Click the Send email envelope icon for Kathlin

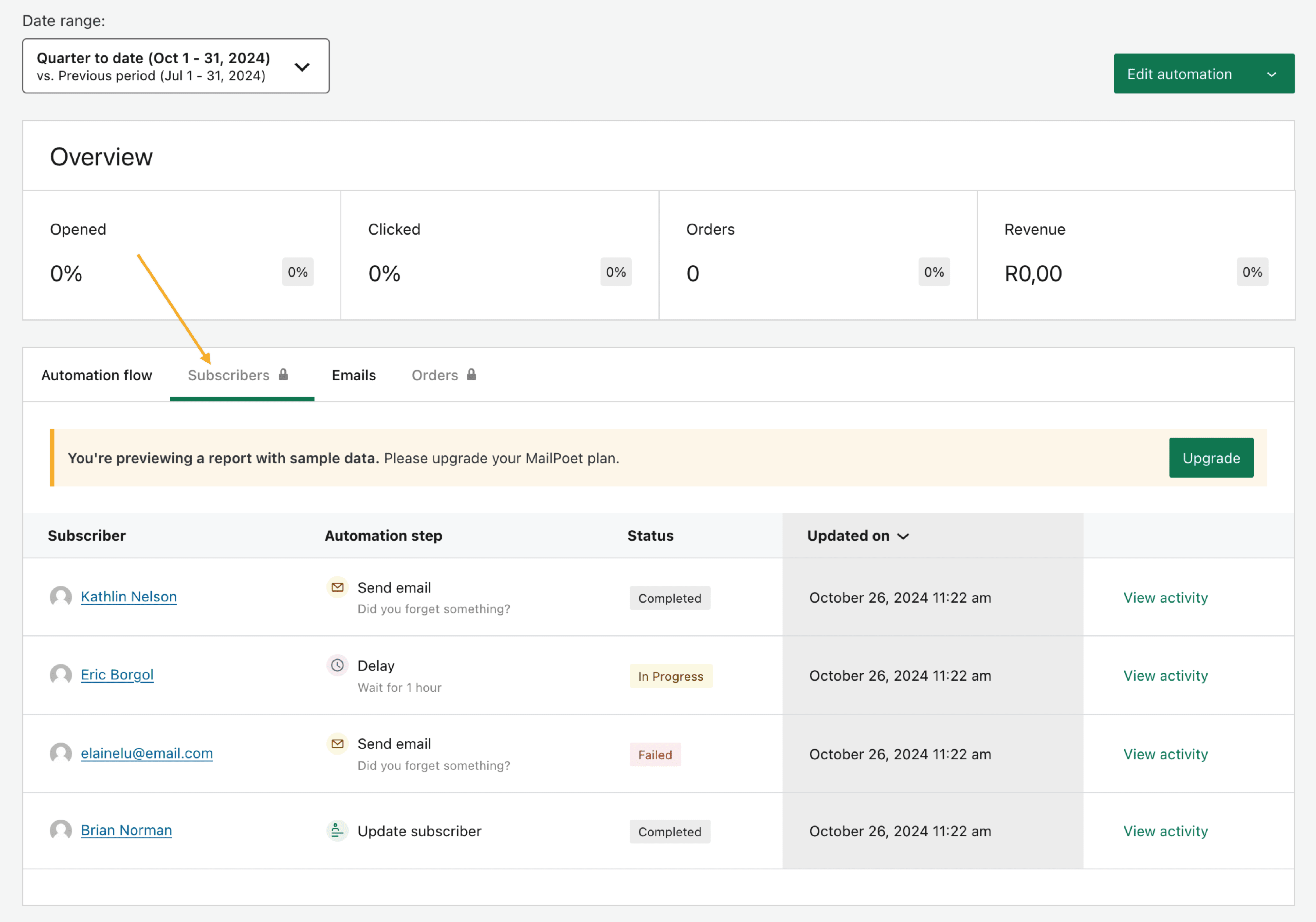pos(338,587)
